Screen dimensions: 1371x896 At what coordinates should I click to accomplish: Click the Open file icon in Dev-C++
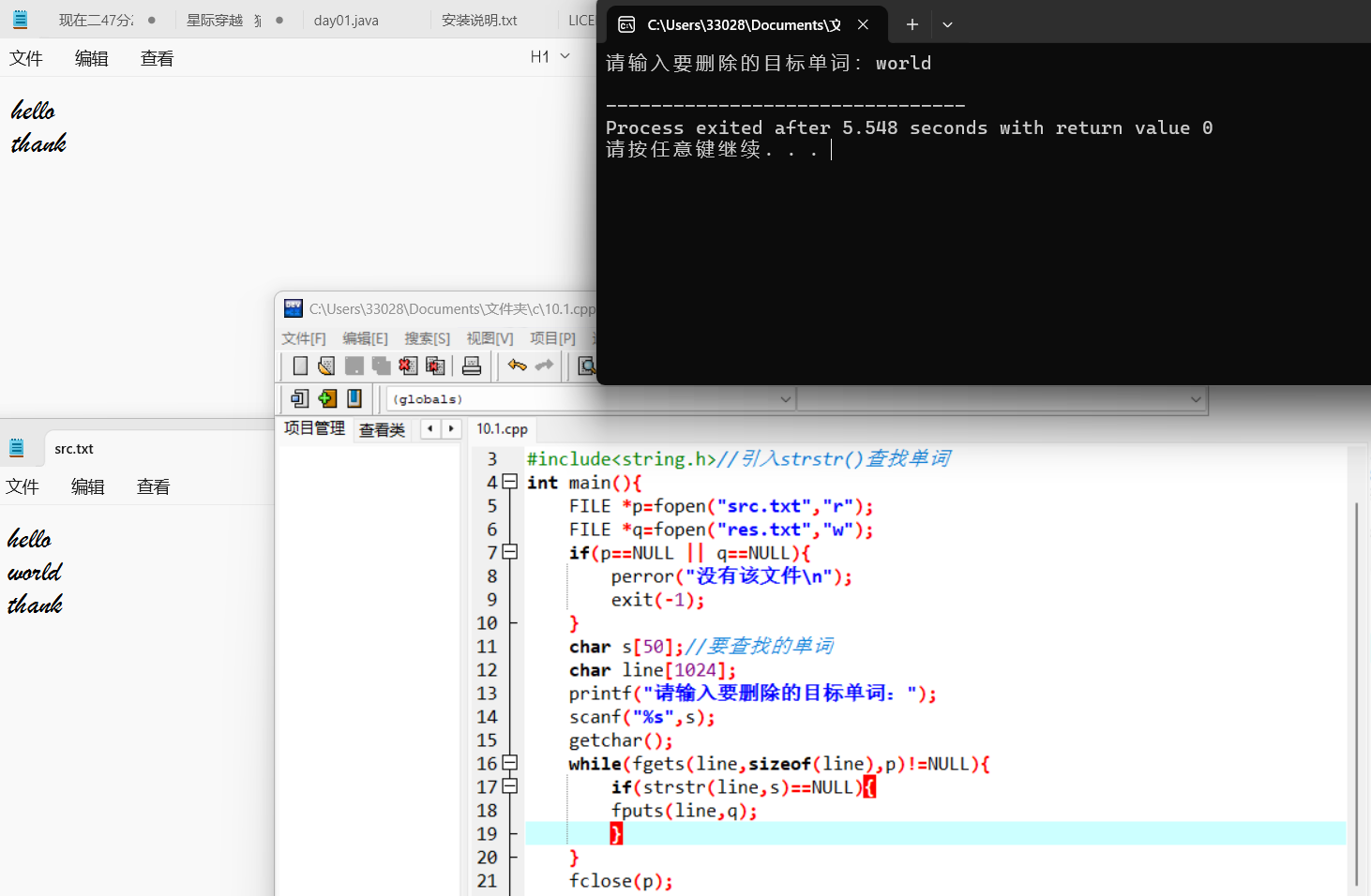326,366
